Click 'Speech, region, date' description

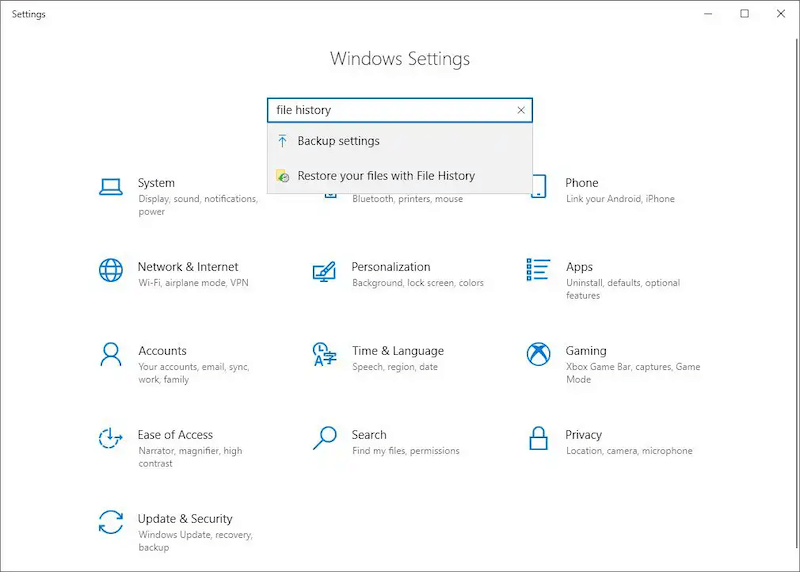[x=395, y=367]
